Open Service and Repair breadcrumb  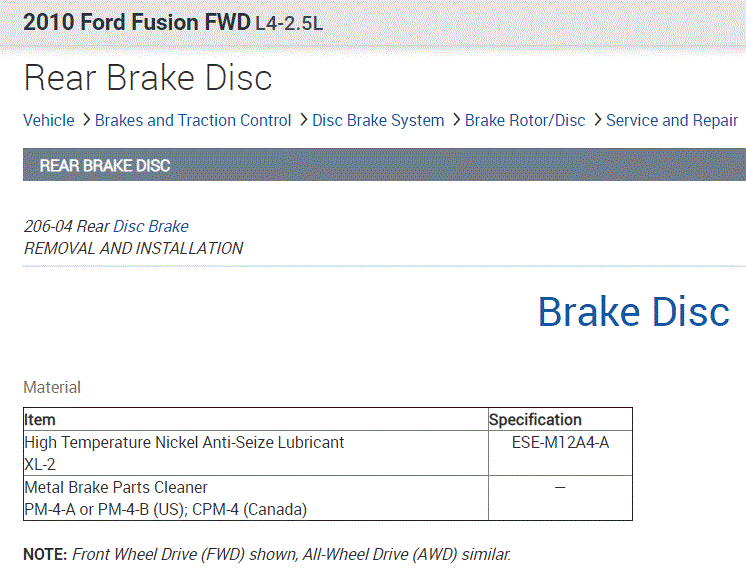pyautogui.click(x=672, y=120)
